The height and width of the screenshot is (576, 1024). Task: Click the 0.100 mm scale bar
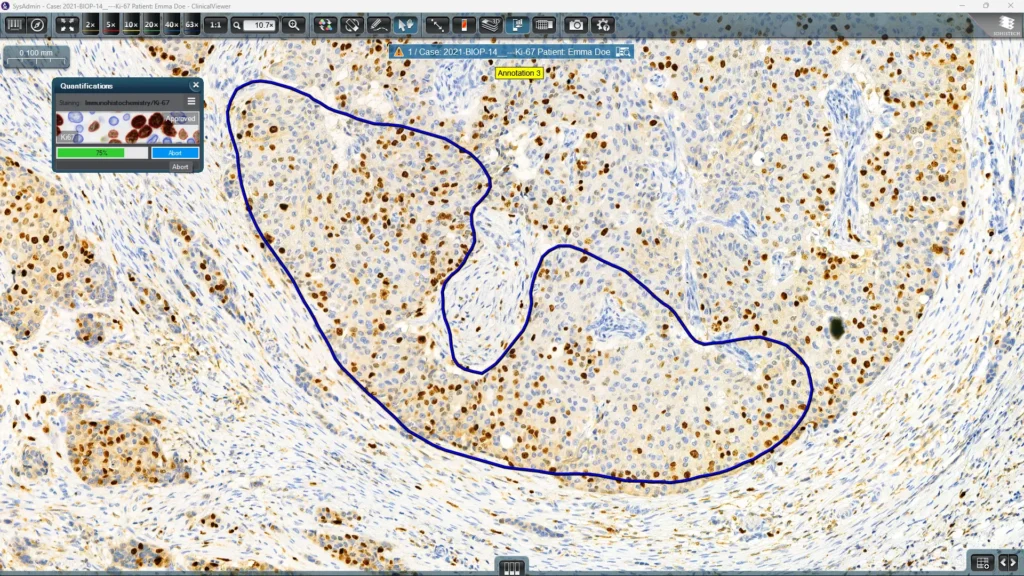click(36, 57)
